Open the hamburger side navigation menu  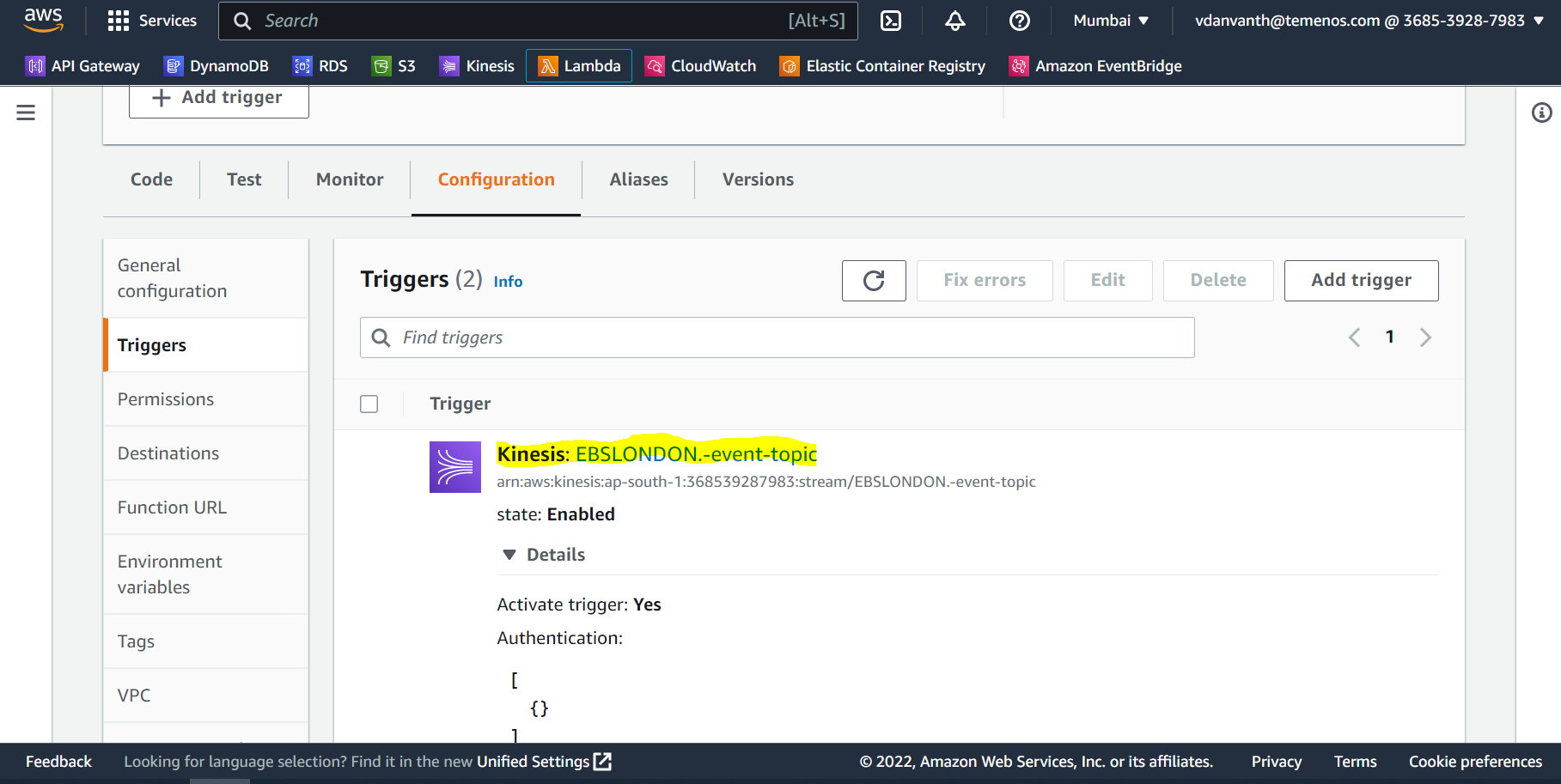point(26,112)
